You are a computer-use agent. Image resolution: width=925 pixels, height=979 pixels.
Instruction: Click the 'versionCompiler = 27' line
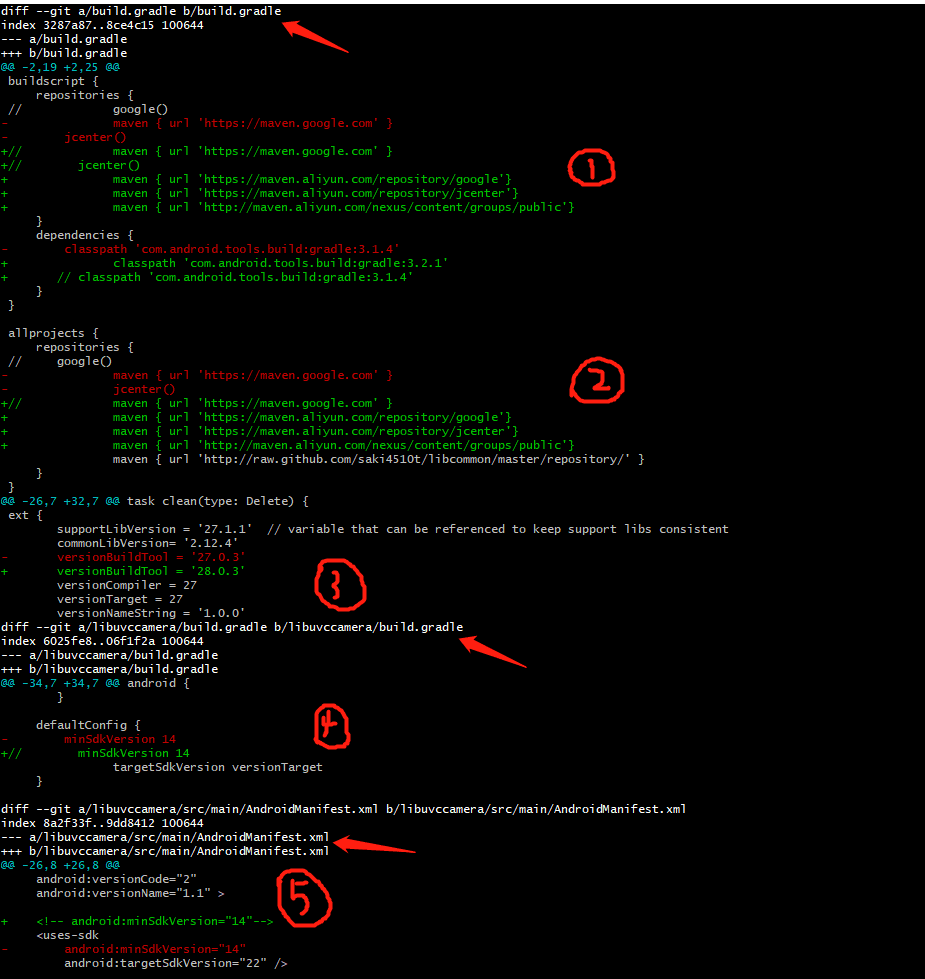tap(127, 585)
